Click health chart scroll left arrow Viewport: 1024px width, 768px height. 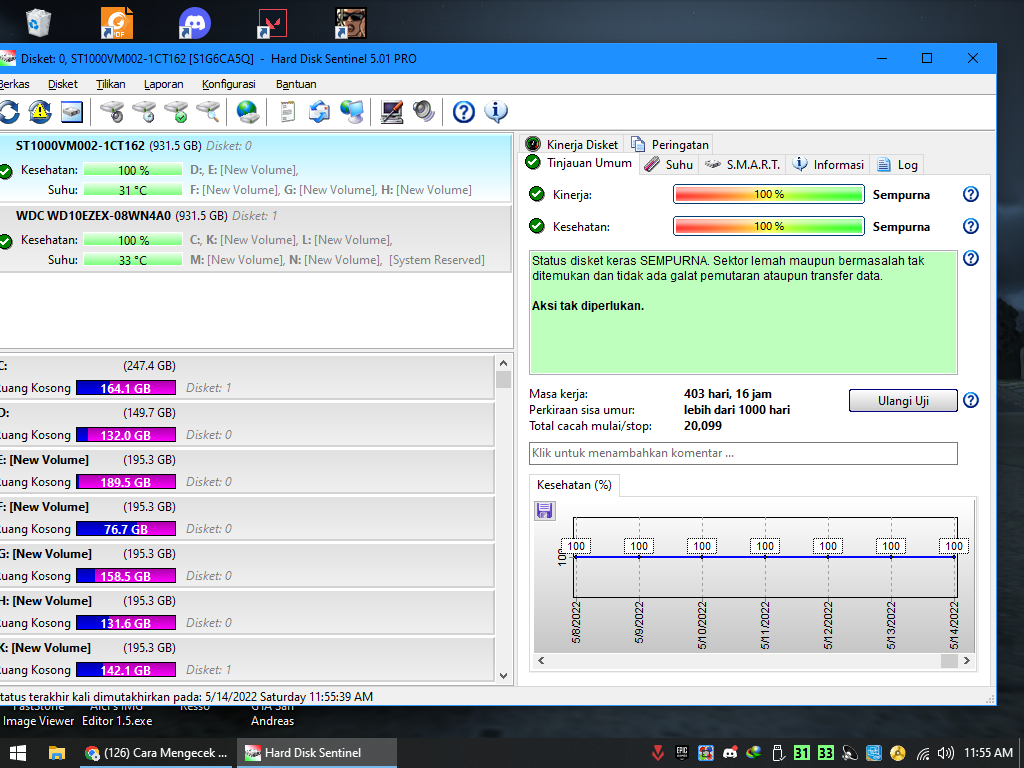point(541,661)
